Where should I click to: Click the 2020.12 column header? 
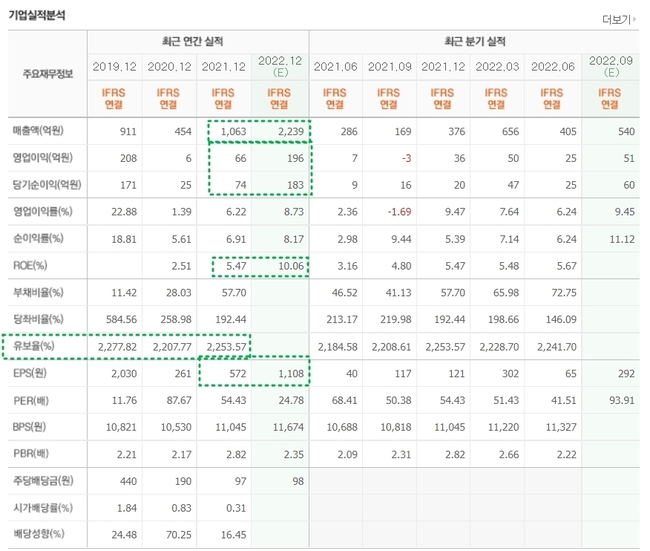[169, 67]
